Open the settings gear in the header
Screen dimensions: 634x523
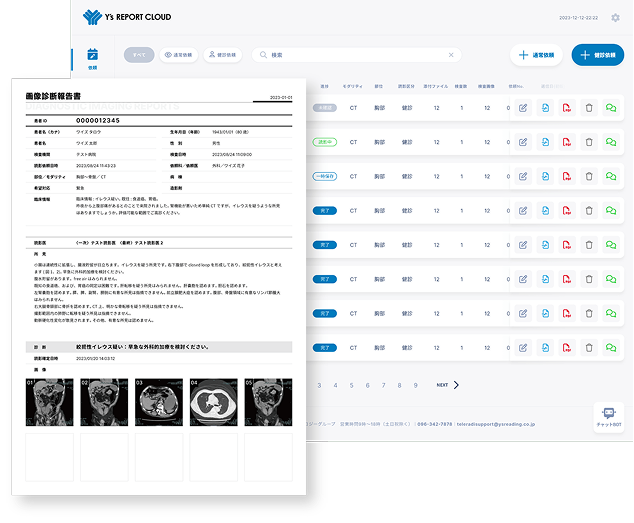point(615,18)
